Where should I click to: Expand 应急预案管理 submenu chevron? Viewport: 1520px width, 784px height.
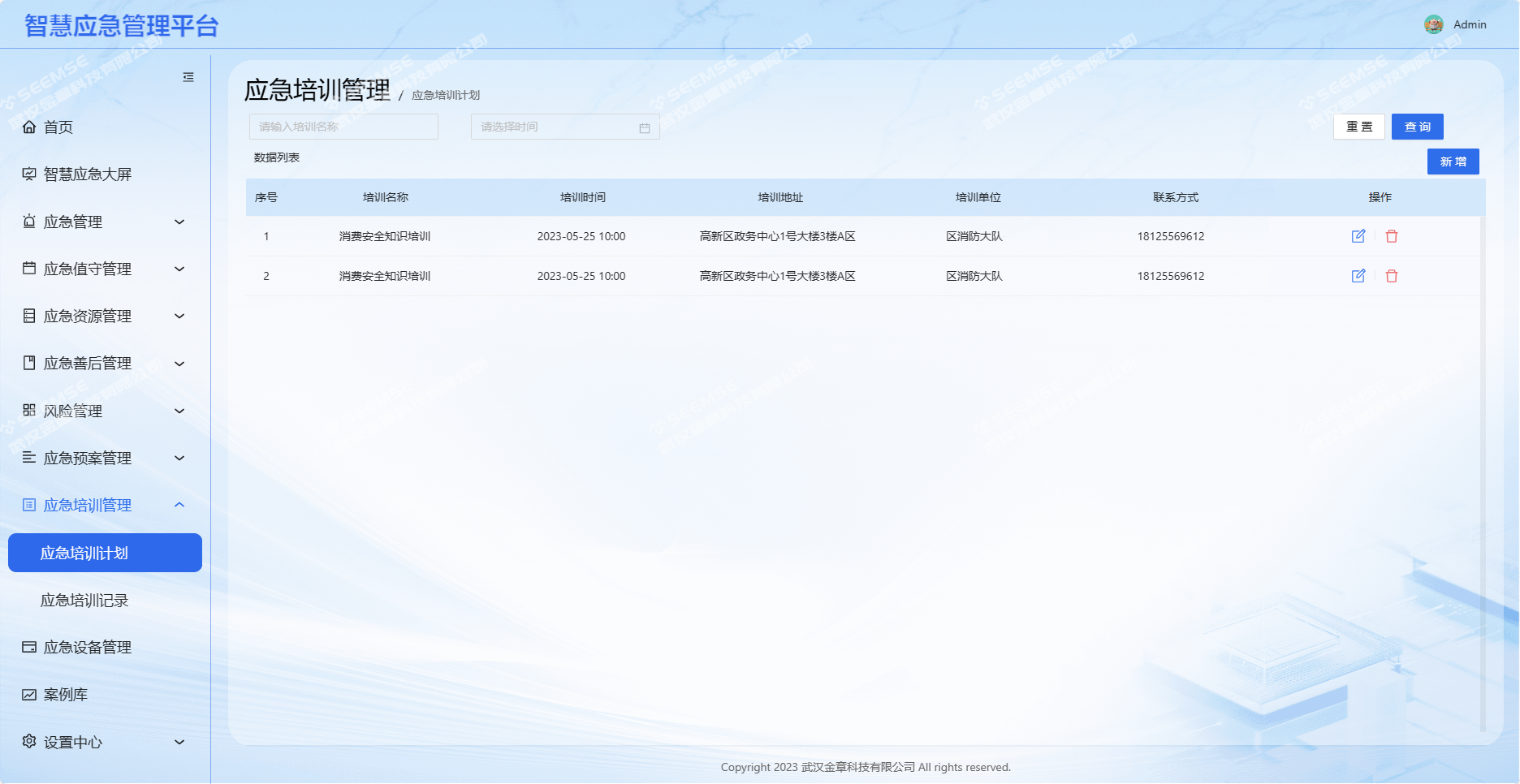[x=180, y=458]
